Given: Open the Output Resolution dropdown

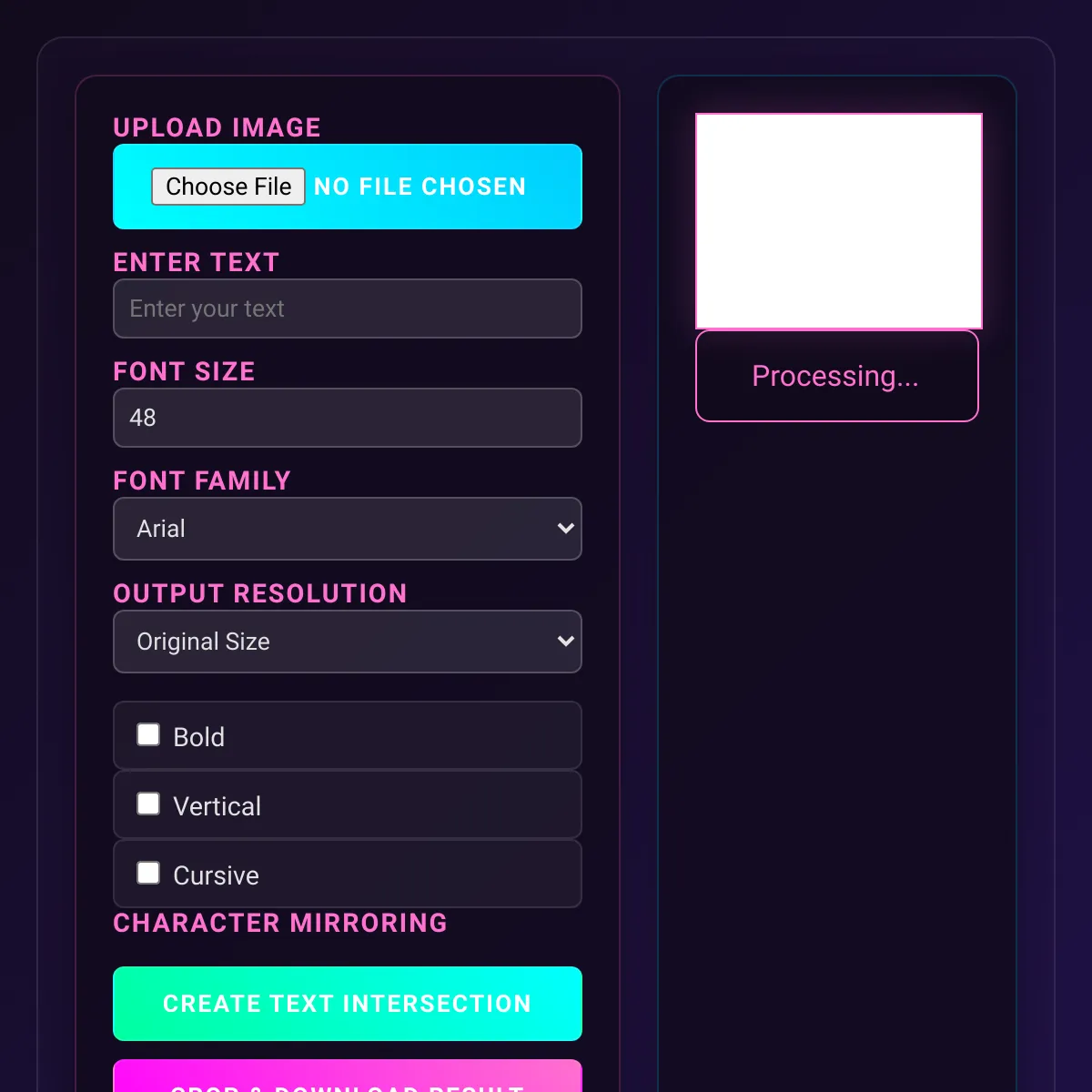Looking at the screenshot, I should [x=348, y=642].
